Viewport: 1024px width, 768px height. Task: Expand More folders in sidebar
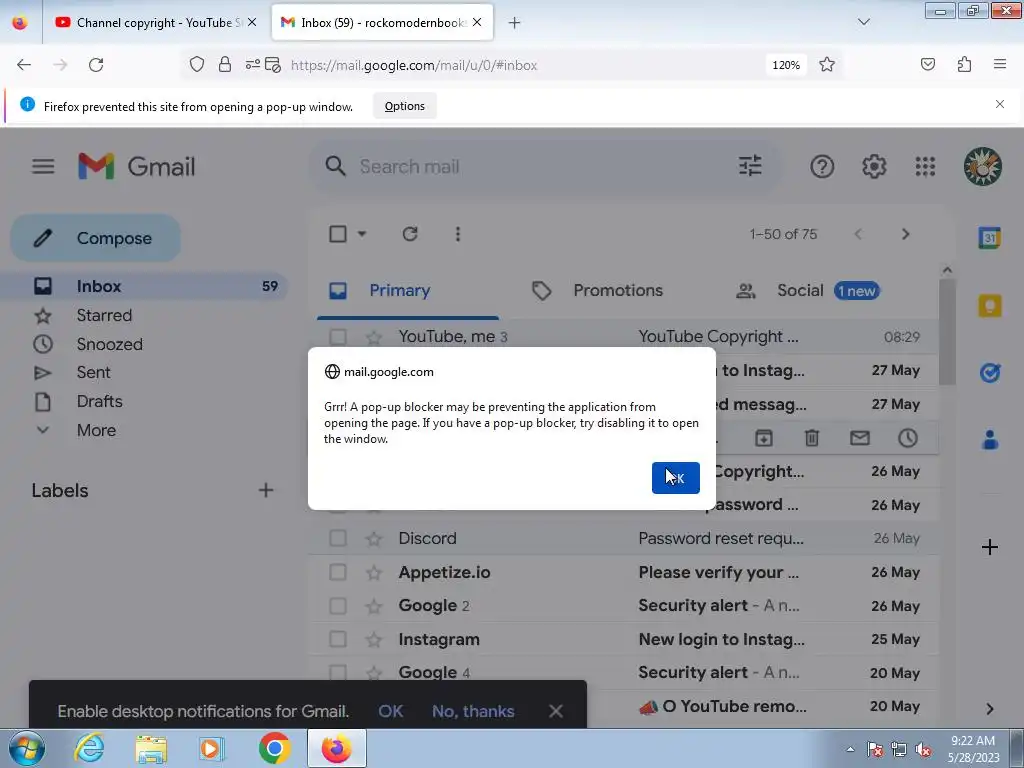coord(96,430)
